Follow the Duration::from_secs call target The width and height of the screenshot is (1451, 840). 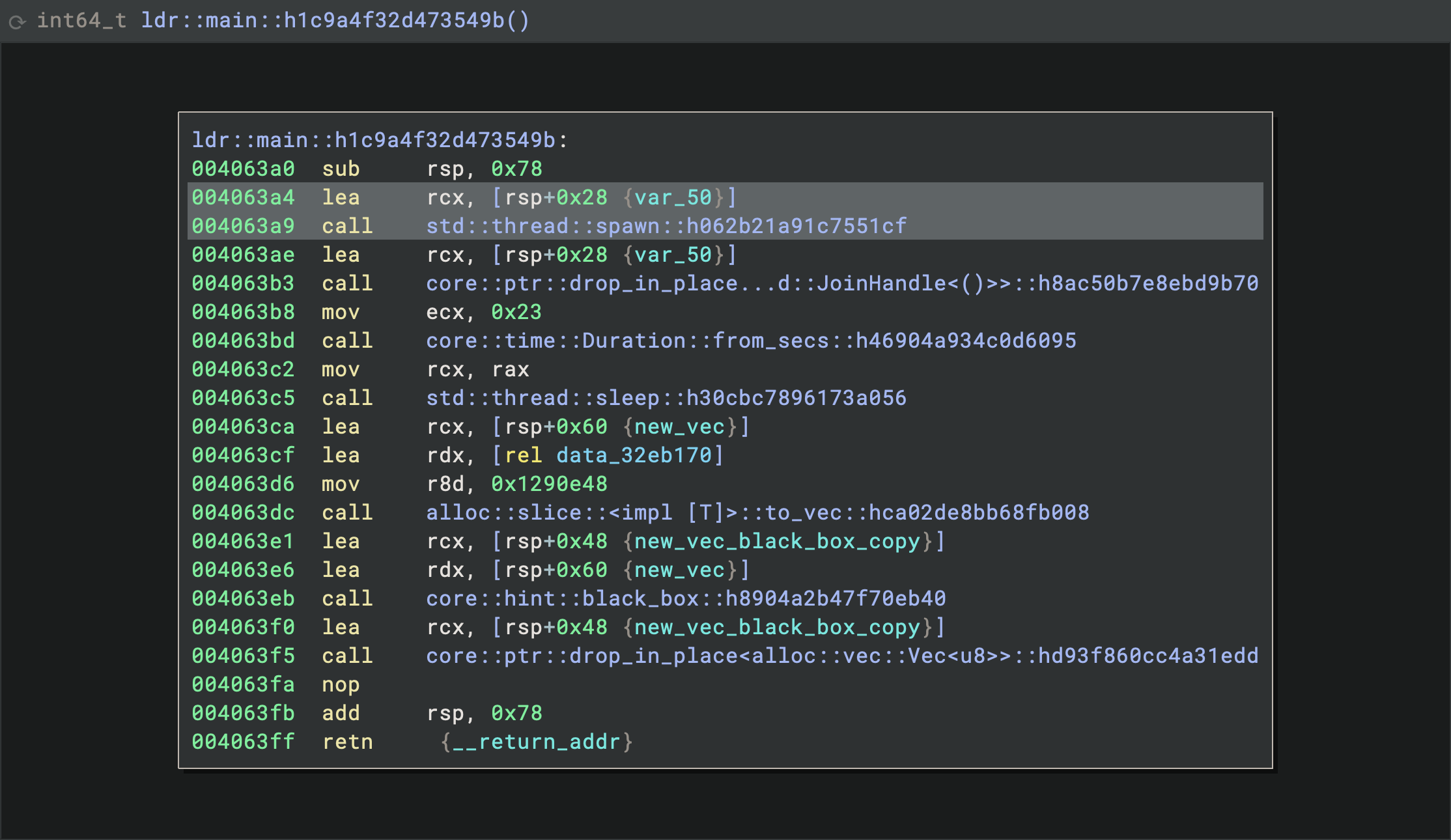tap(750, 341)
